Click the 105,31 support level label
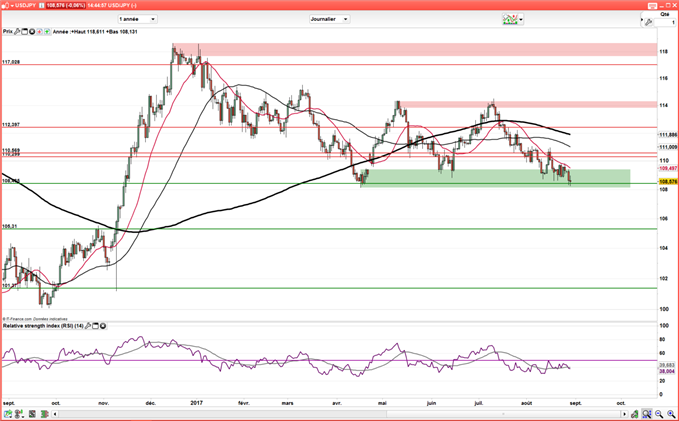 (10, 227)
